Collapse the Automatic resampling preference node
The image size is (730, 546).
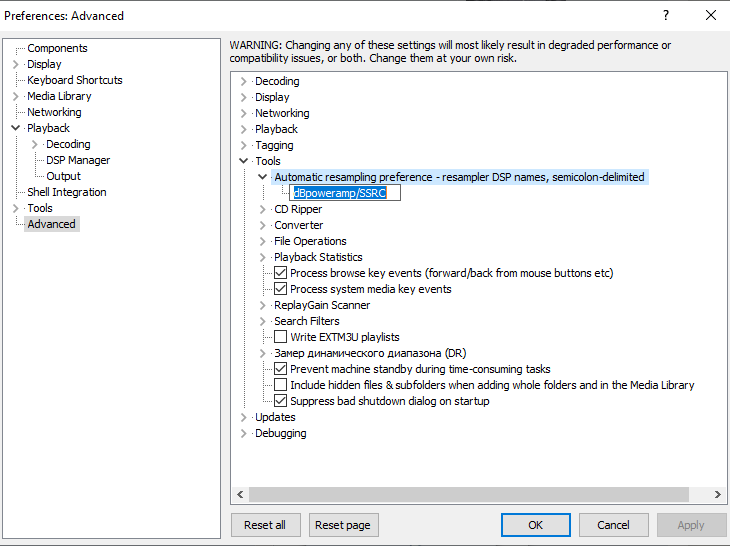[263, 177]
